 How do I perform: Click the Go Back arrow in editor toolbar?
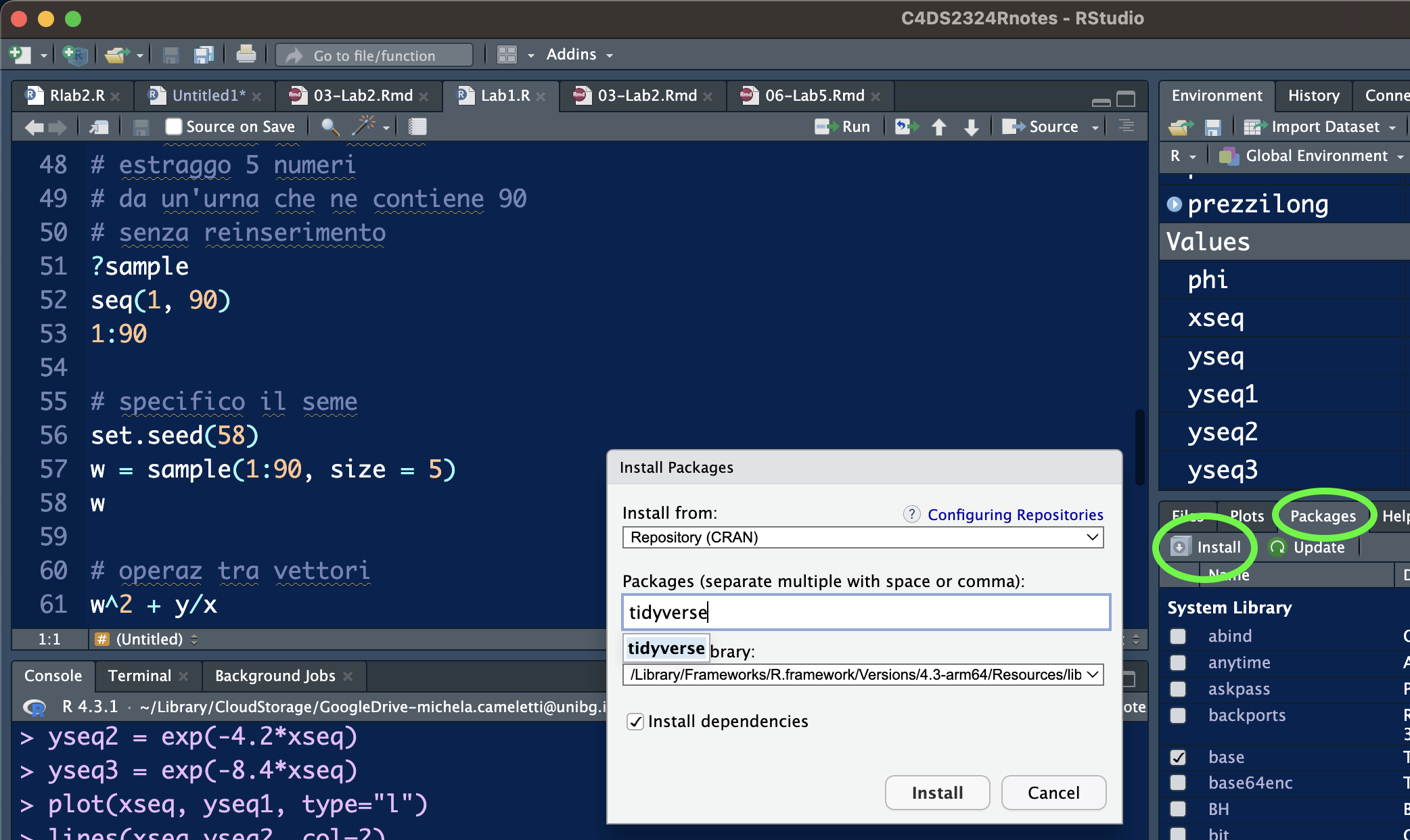tap(34, 126)
